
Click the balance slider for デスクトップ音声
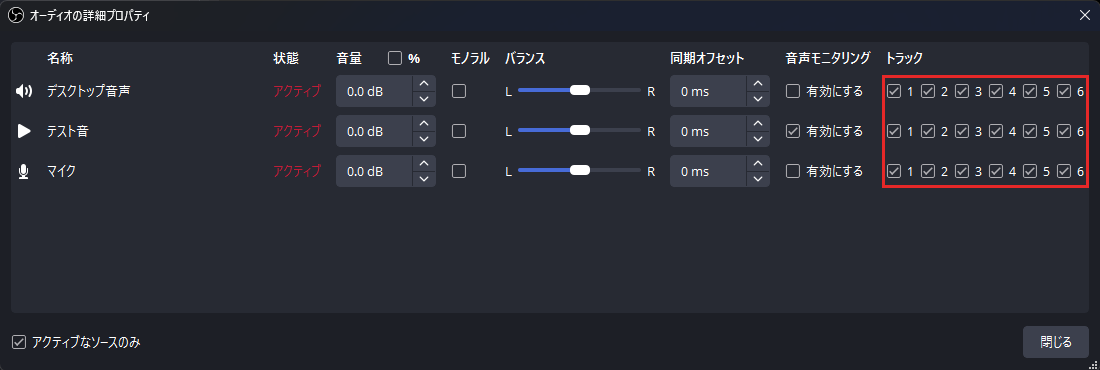[579, 91]
